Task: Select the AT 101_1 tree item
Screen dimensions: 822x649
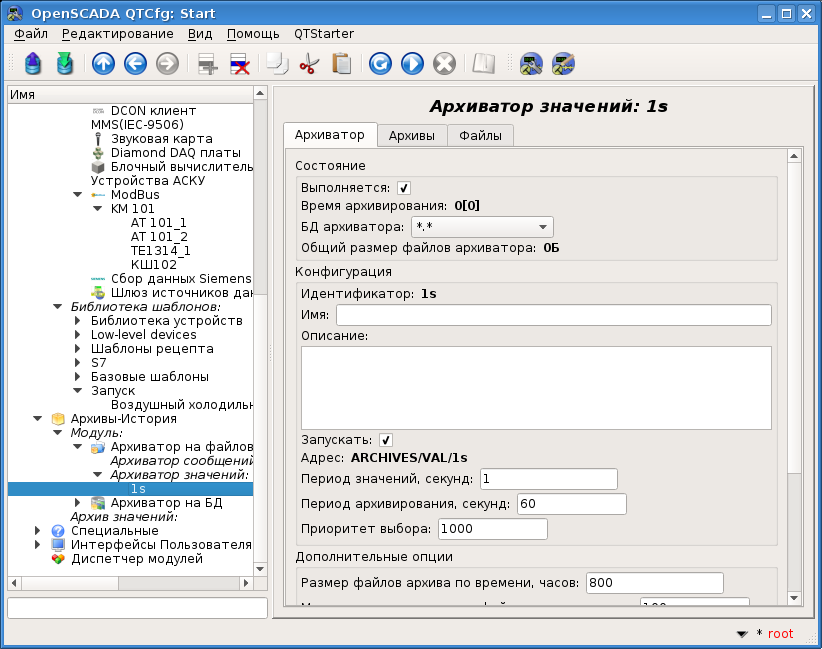Action: click(158, 223)
